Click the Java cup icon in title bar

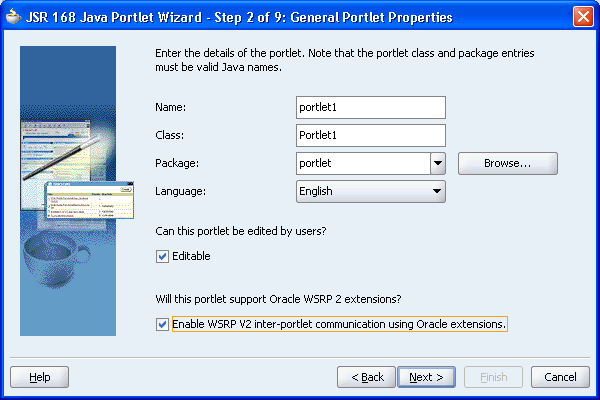(14, 16)
